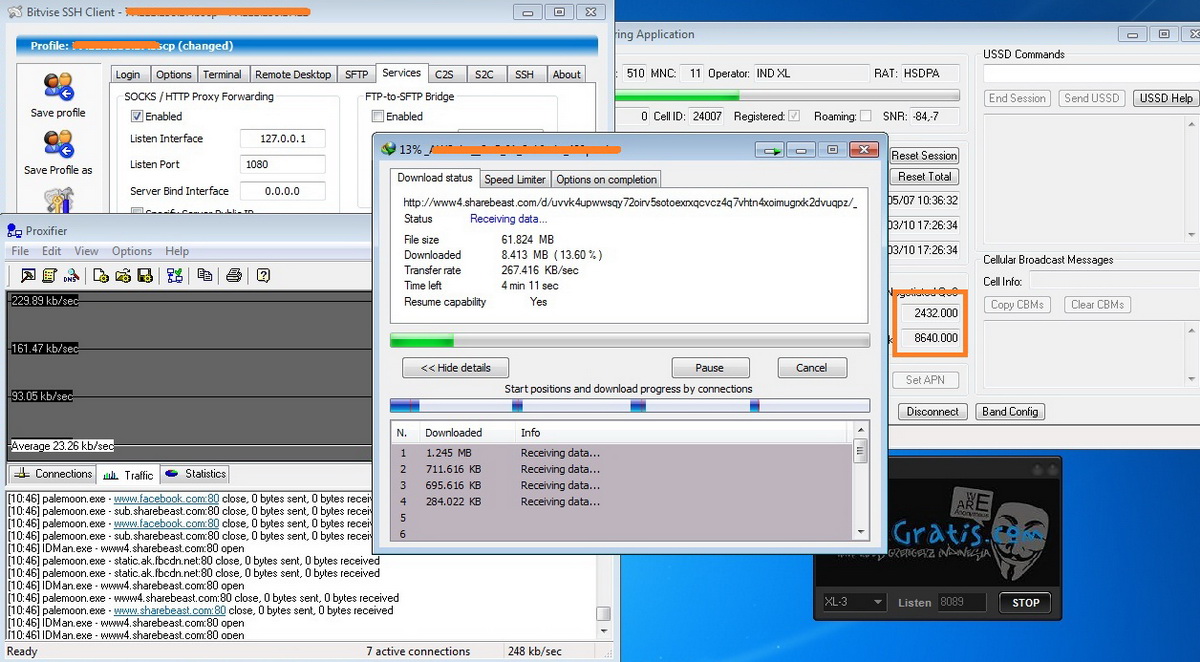Image resolution: width=1200 pixels, height=662 pixels.
Task: Click Proxifier new profile toolbar icon
Action: [101, 275]
